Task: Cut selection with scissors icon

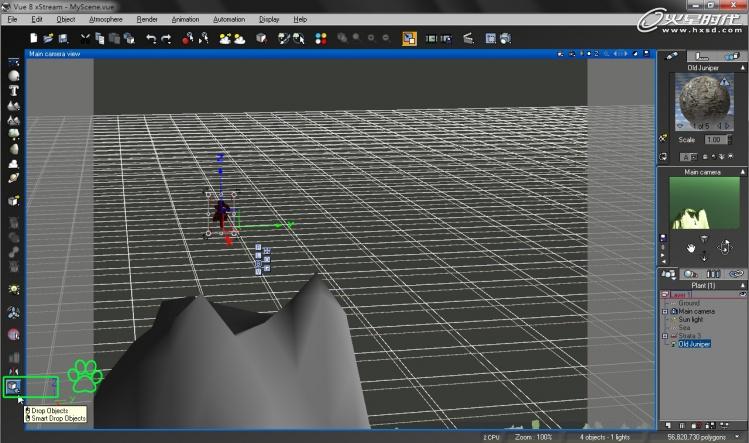Action: (85, 38)
